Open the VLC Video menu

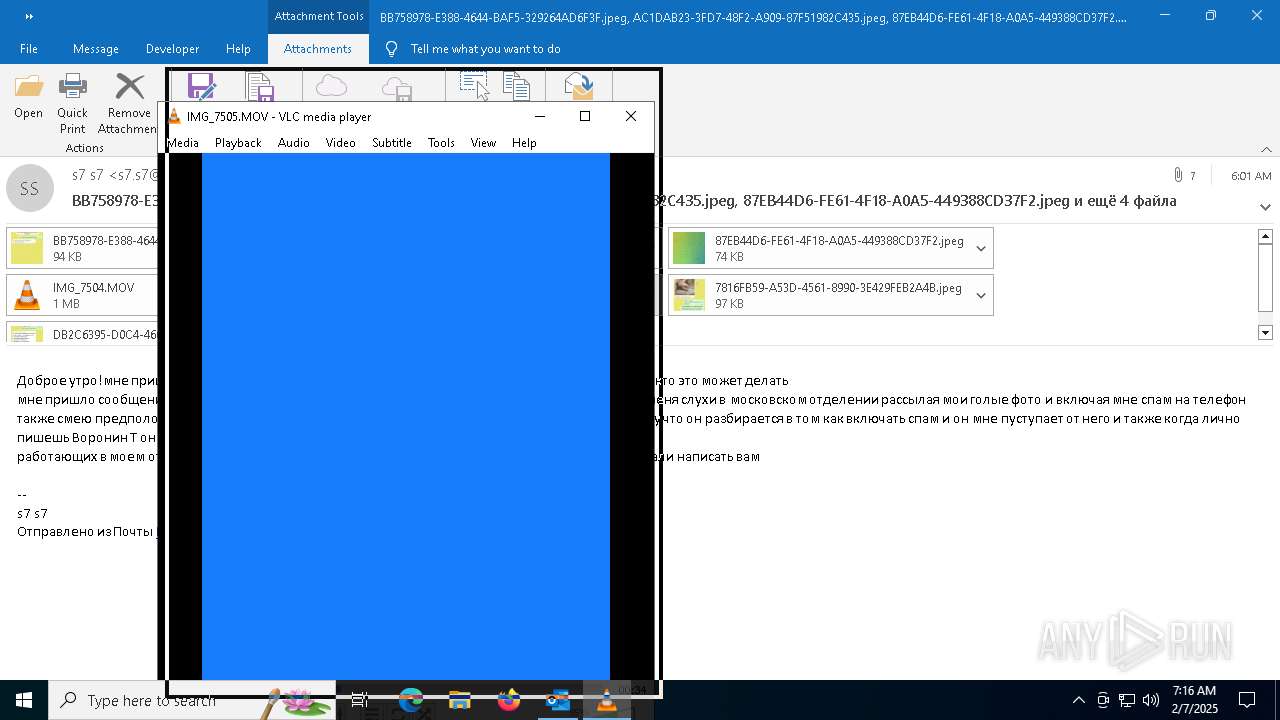341,142
